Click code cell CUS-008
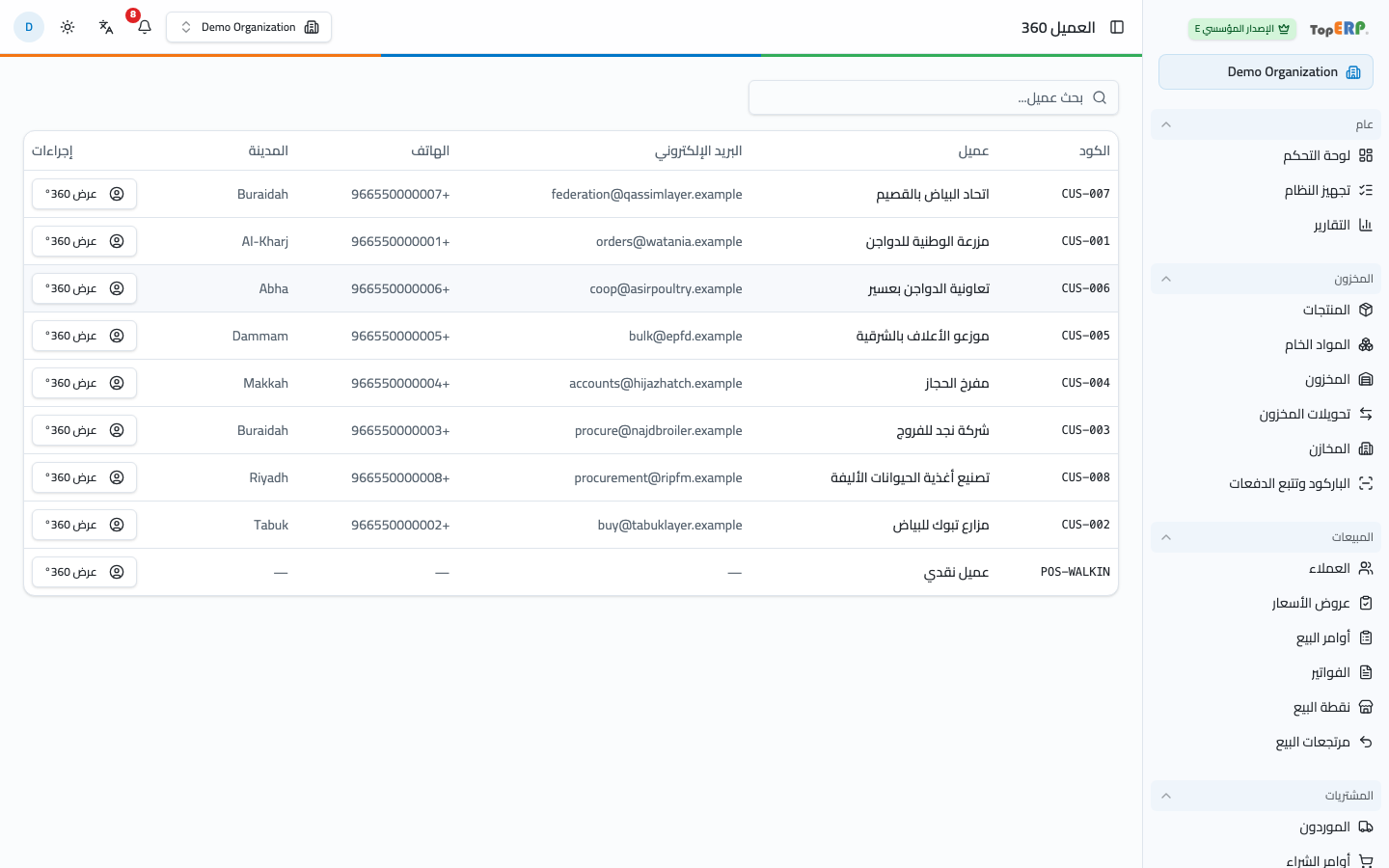This screenshot has width=1389, height=868. (1086, 477)
